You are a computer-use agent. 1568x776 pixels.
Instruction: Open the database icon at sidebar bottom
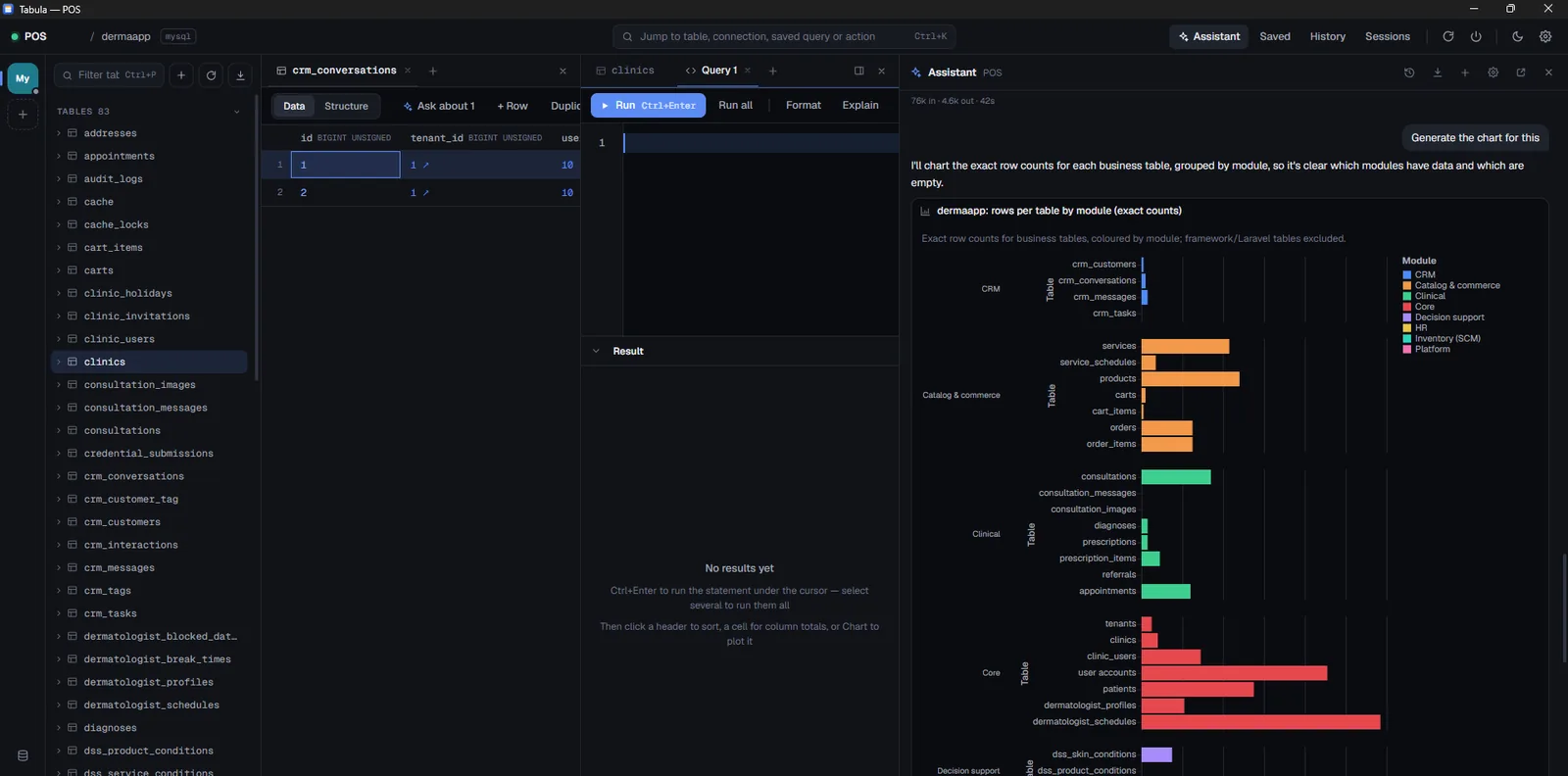coord(23,755)
